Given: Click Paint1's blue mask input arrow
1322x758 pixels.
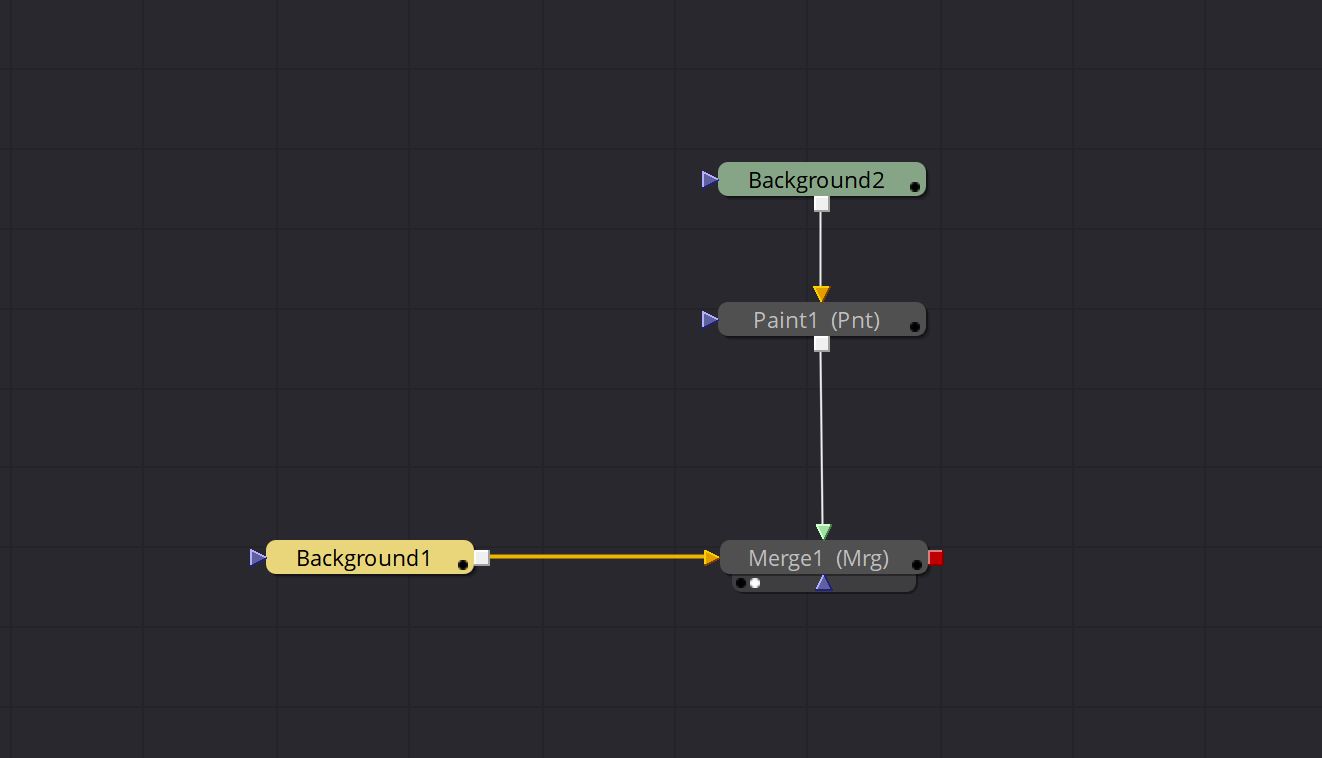Looking at the screenshot, I should tap(710, 320).
